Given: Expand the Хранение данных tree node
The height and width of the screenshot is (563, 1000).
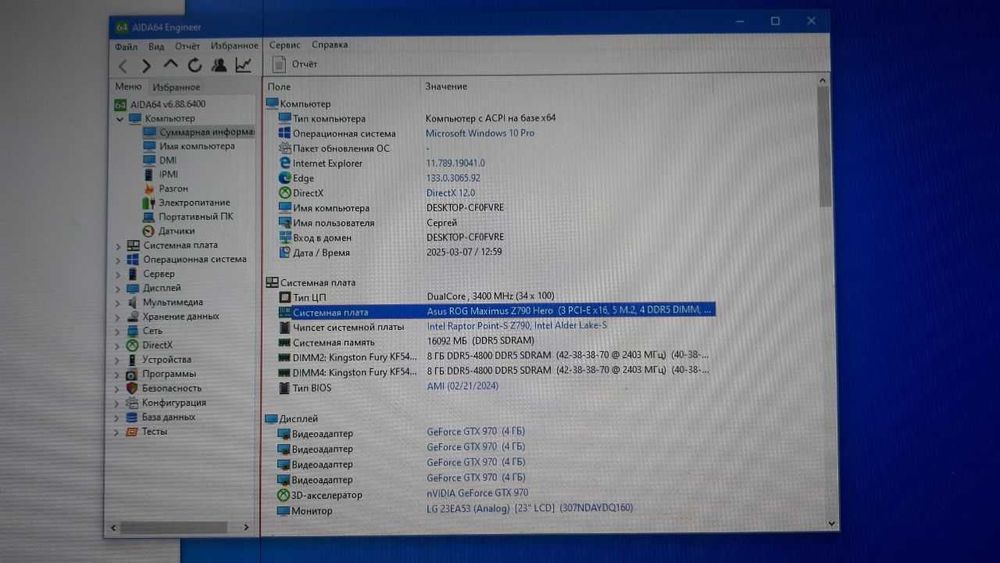Looking at the screenshot, I should tap(118, 317).
